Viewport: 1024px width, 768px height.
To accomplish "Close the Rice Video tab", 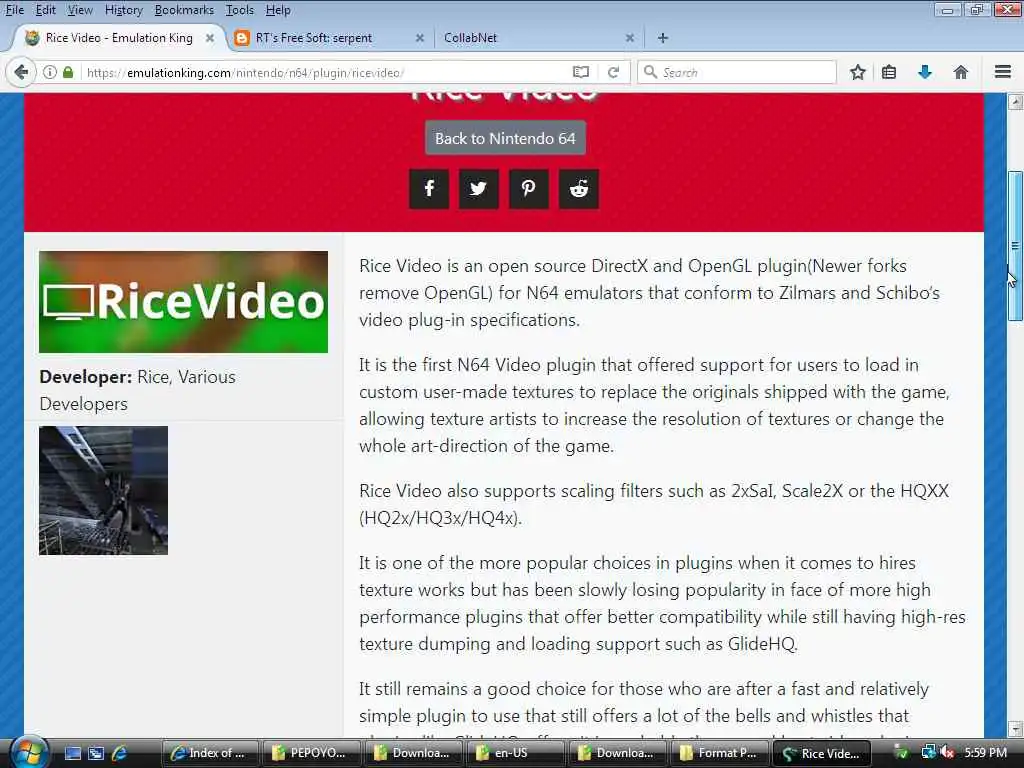I will (x=210, y=38).
